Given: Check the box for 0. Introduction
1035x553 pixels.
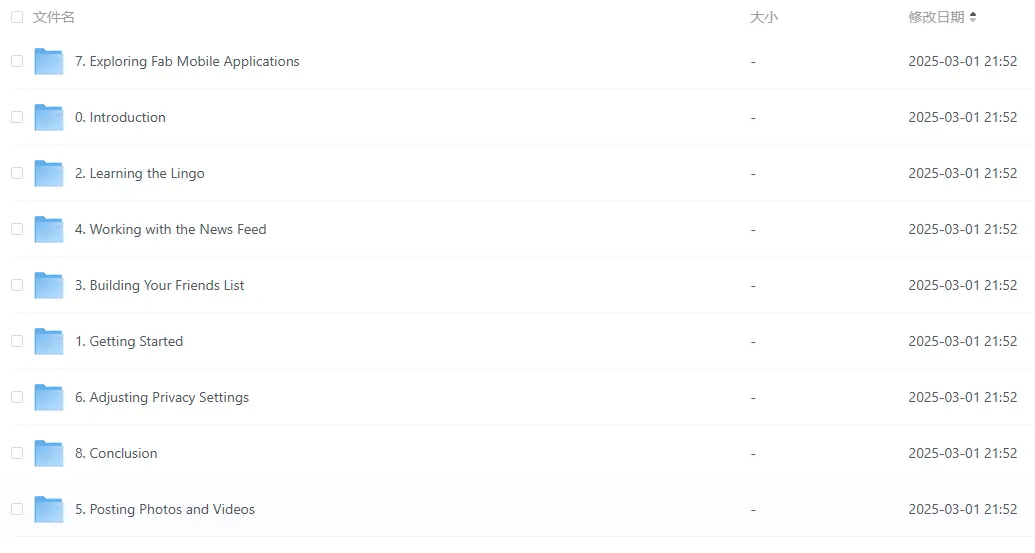Looking at the screenshot, I should 17,117.
